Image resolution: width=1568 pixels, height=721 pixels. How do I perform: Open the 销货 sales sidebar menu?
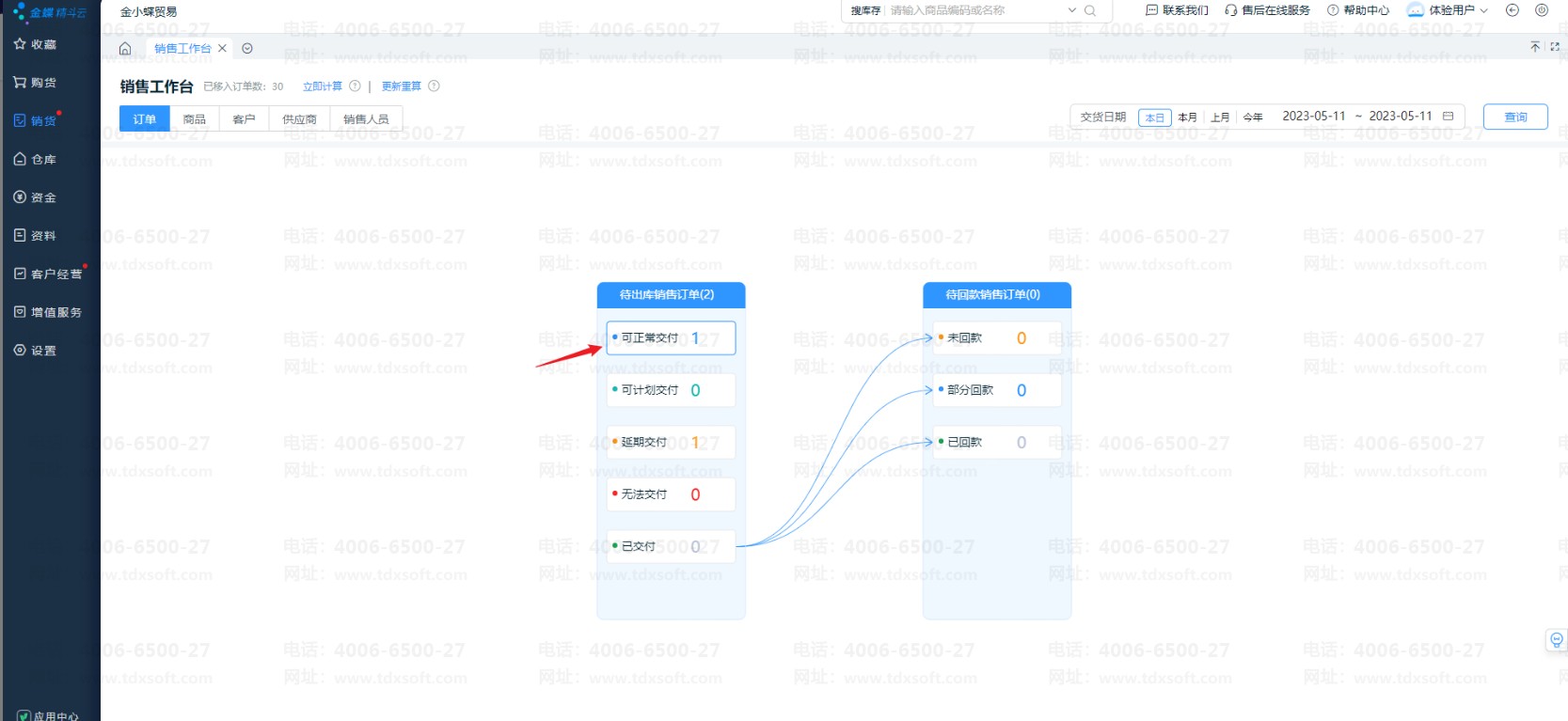tap(35, 120)
